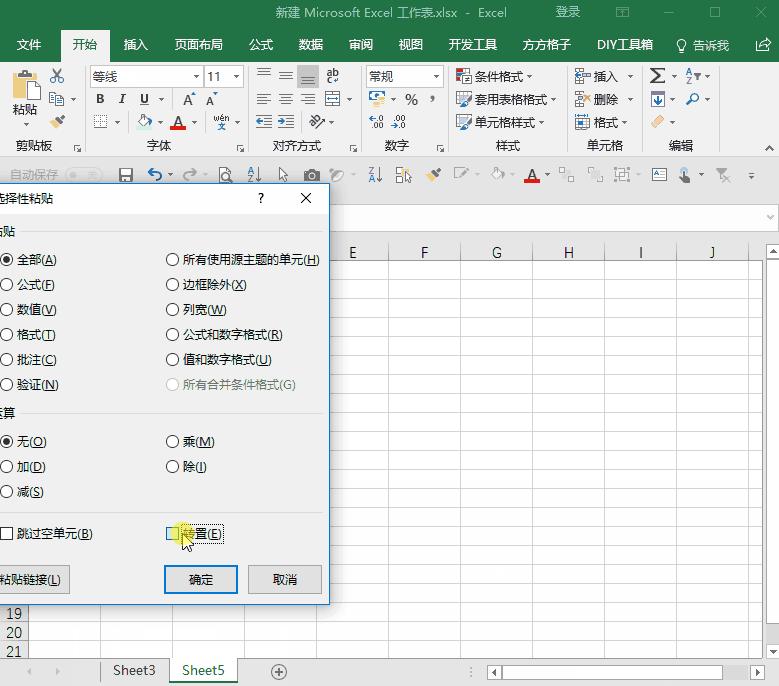This screenshot has height=686, width=779.
Task: Click the Find & Select magnifier icon
Action: 692,99
